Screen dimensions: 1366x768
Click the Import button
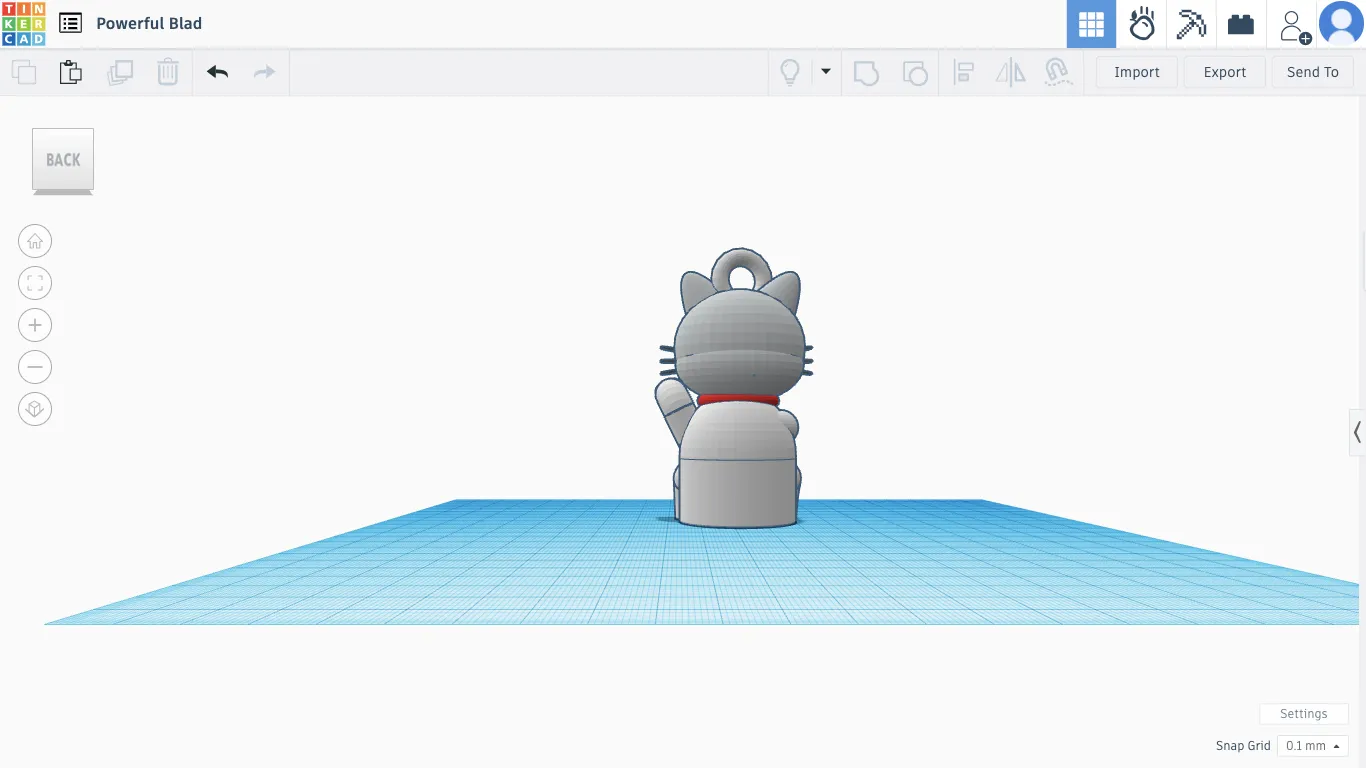point(1137,72)
